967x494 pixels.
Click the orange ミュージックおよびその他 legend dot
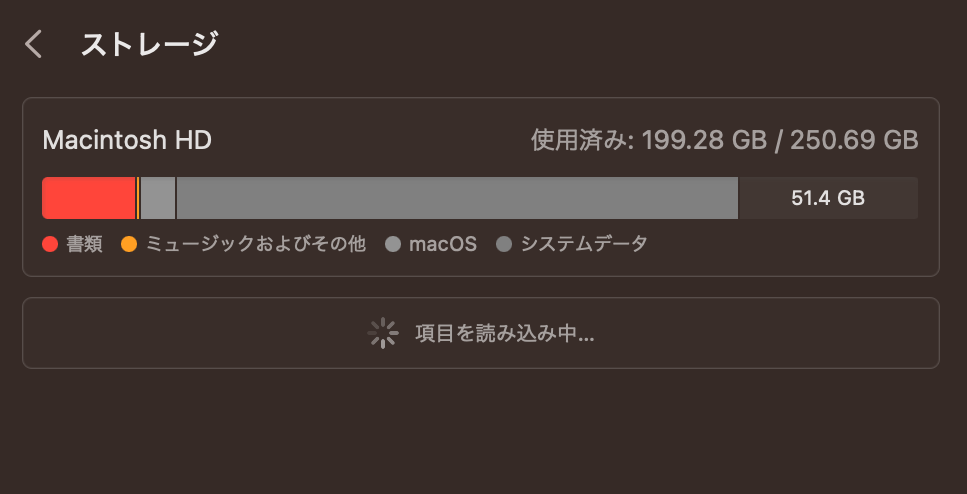(x=129, y=244)
